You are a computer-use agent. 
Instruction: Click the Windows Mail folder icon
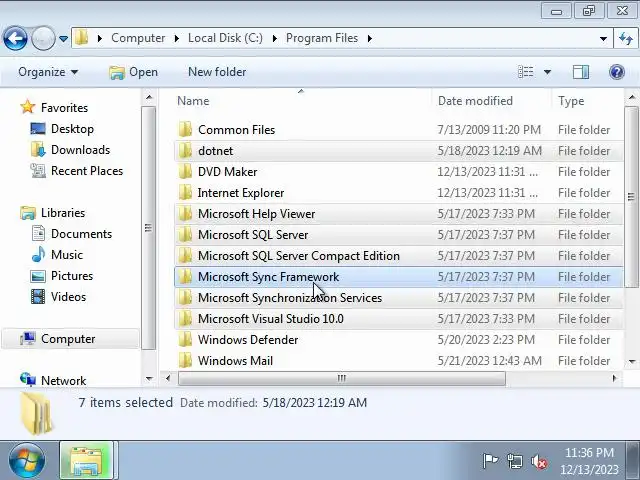185,361
